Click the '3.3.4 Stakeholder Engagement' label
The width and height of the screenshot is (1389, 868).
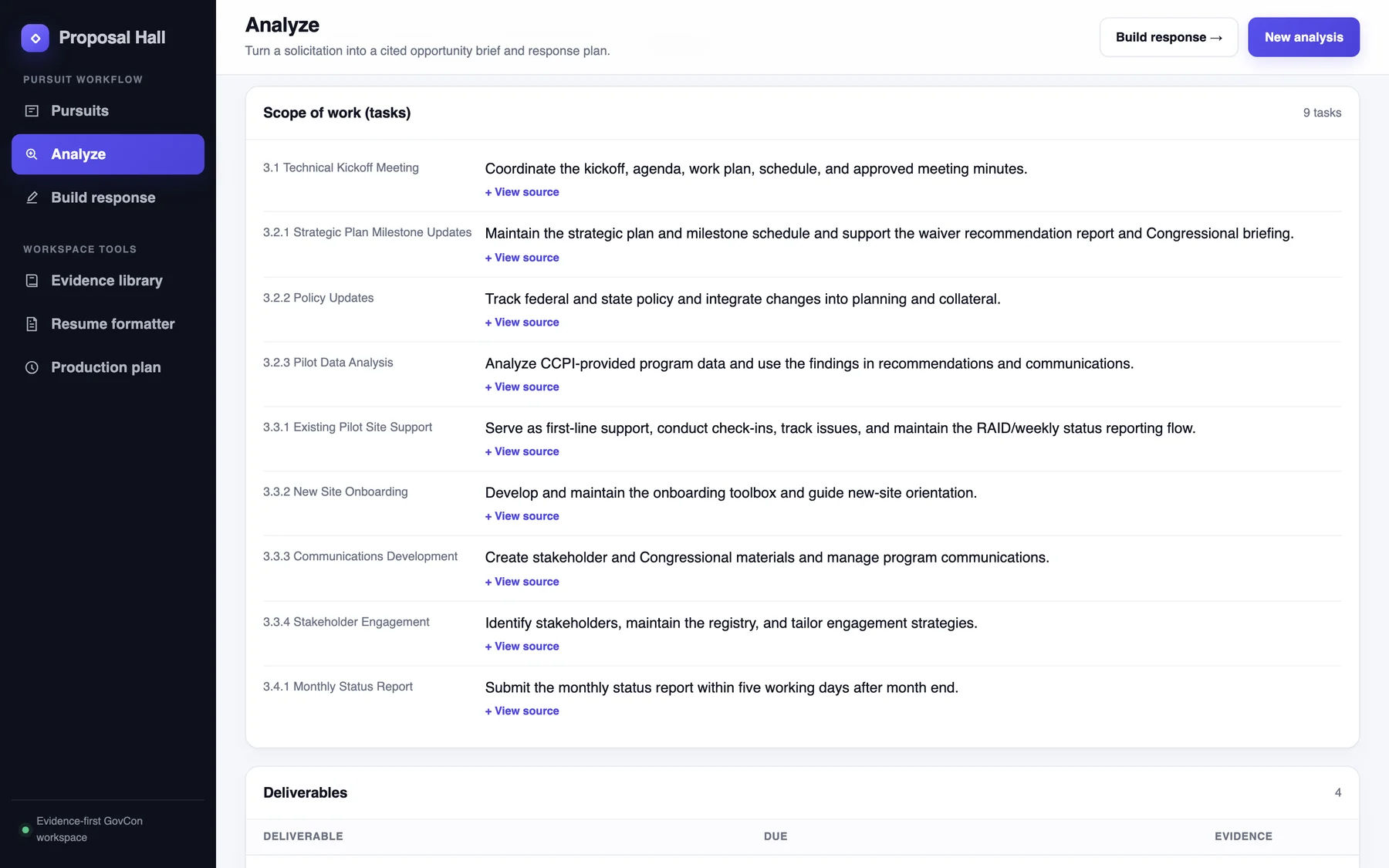346,622
